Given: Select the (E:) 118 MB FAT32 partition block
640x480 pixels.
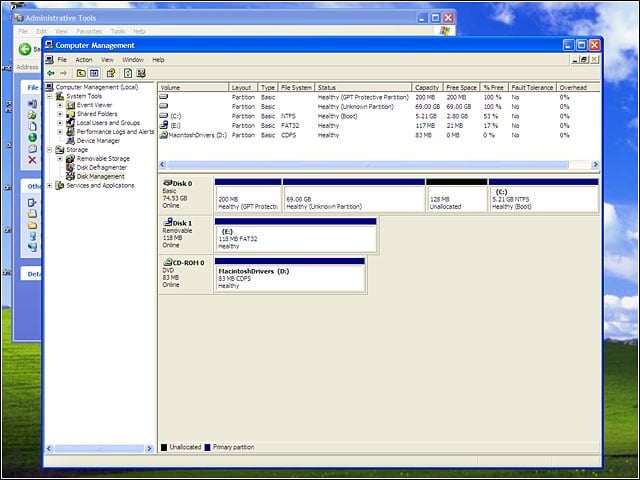Looking at the screenshot, I should pos(296,235).
